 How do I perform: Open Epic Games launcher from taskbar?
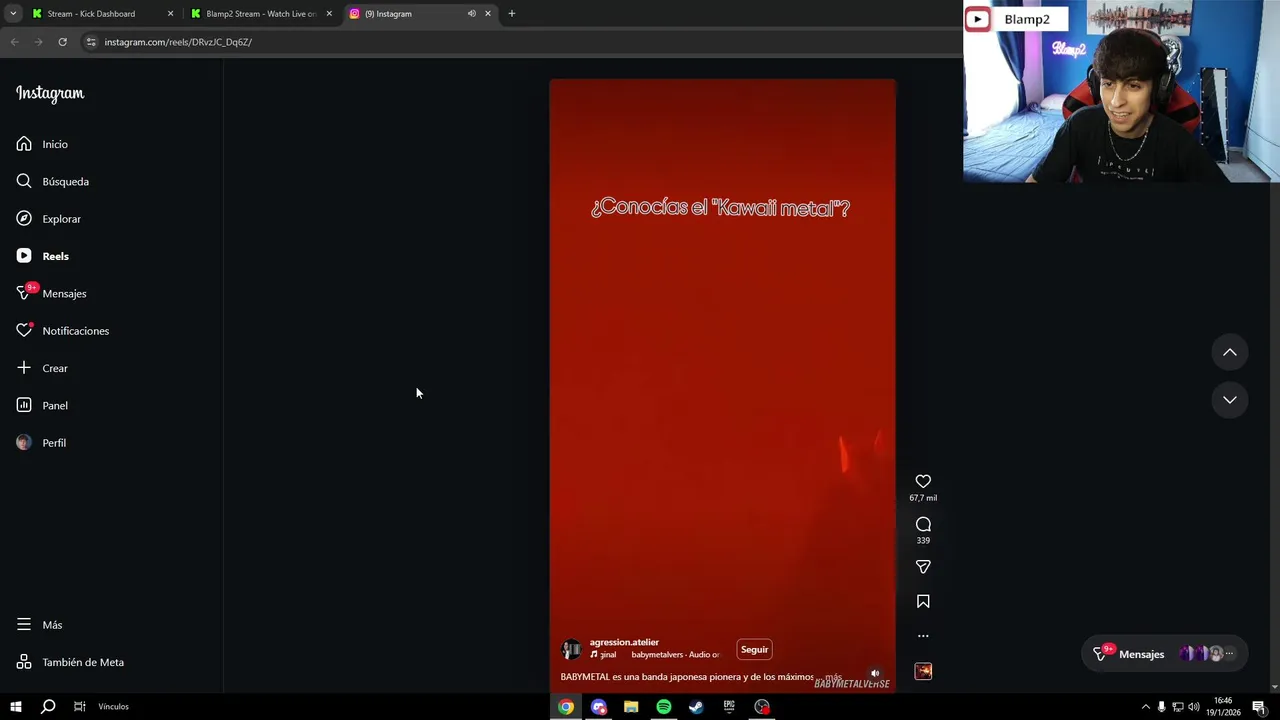pos(729,707)
